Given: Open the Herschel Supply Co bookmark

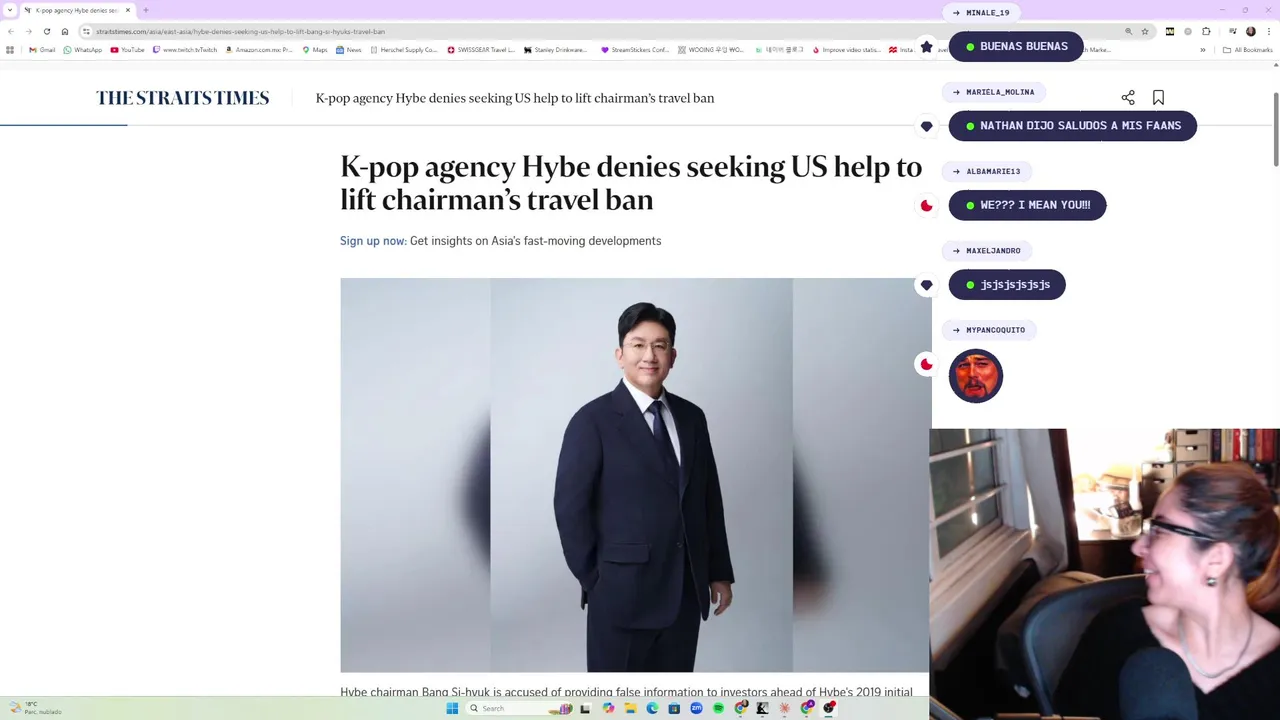Looking at the screenshot, I should (x=404, y=50).
